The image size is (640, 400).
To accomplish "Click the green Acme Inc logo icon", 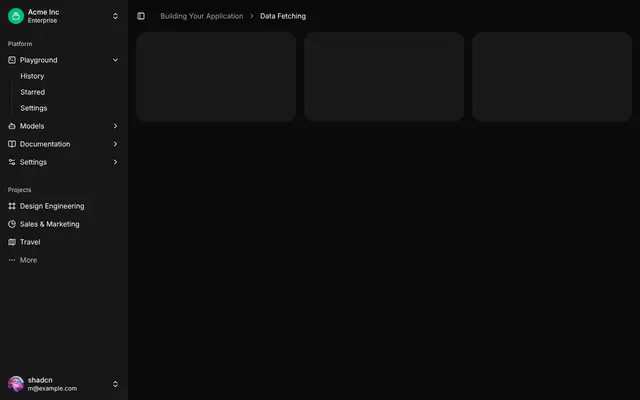I will tap(16, 16).
